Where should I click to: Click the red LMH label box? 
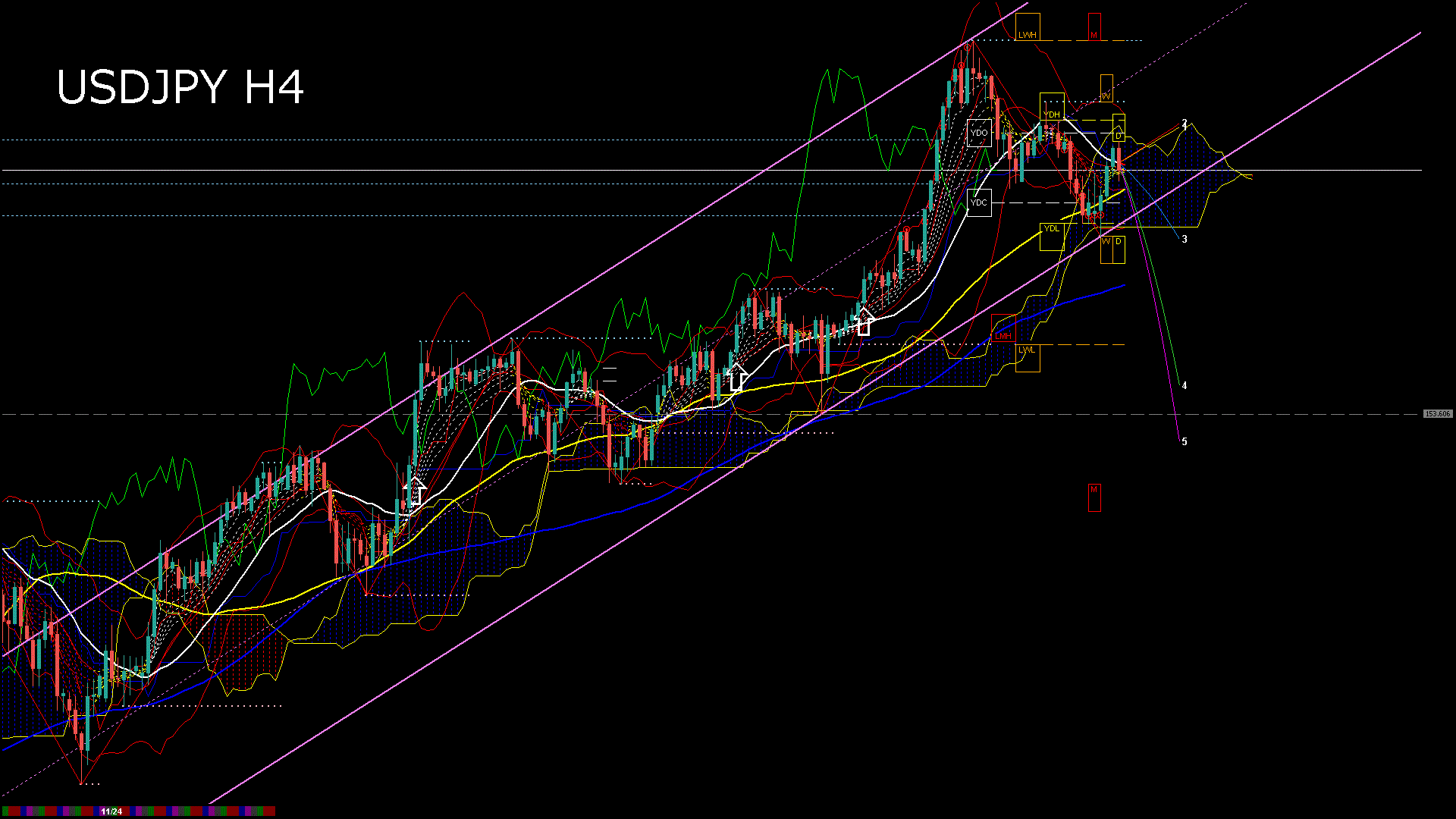[1003, 328]
